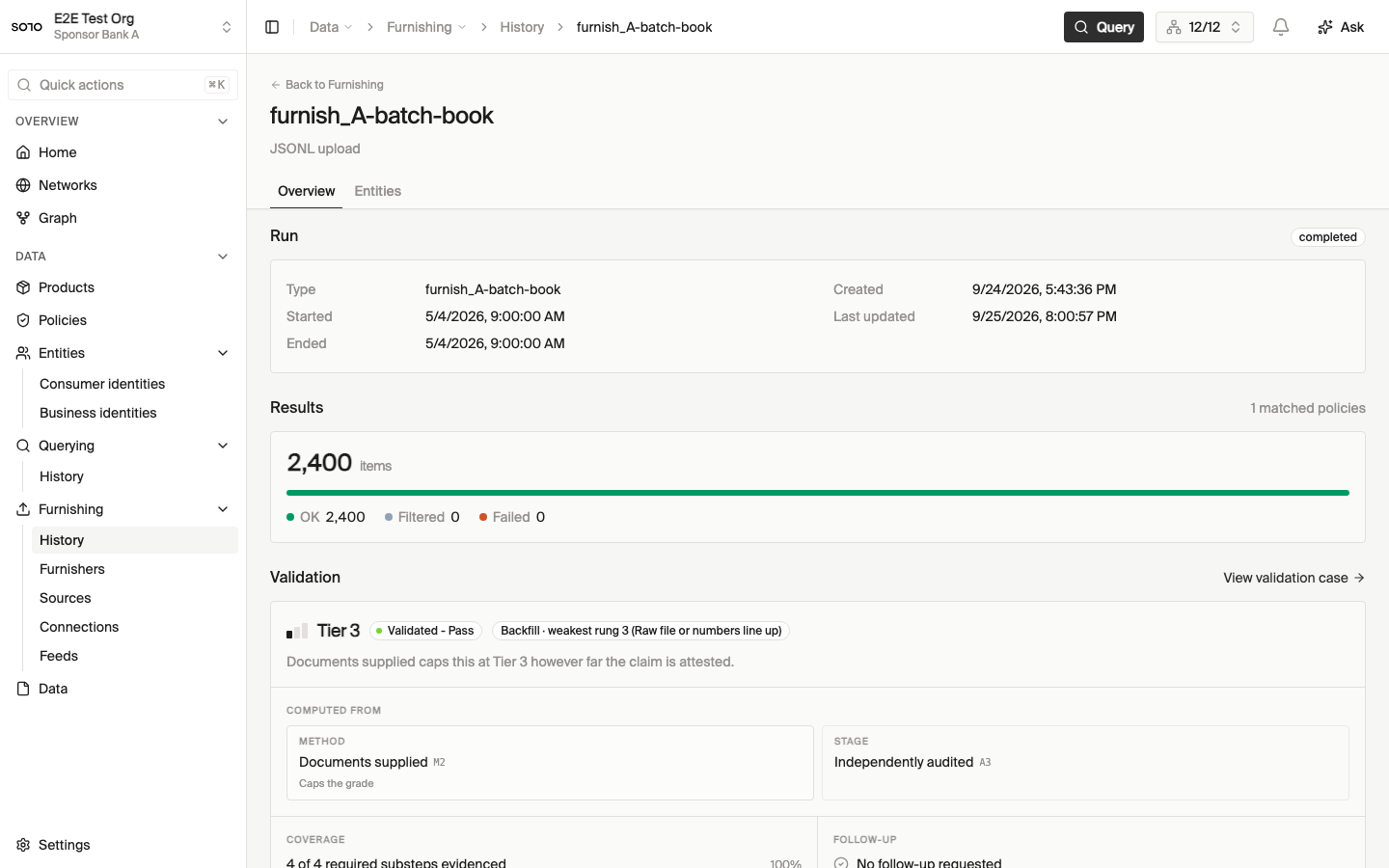Open the E2E Test Org switcher
Image resolution: width=1389 pixels, height=868 pixels.
click(123, 27)
